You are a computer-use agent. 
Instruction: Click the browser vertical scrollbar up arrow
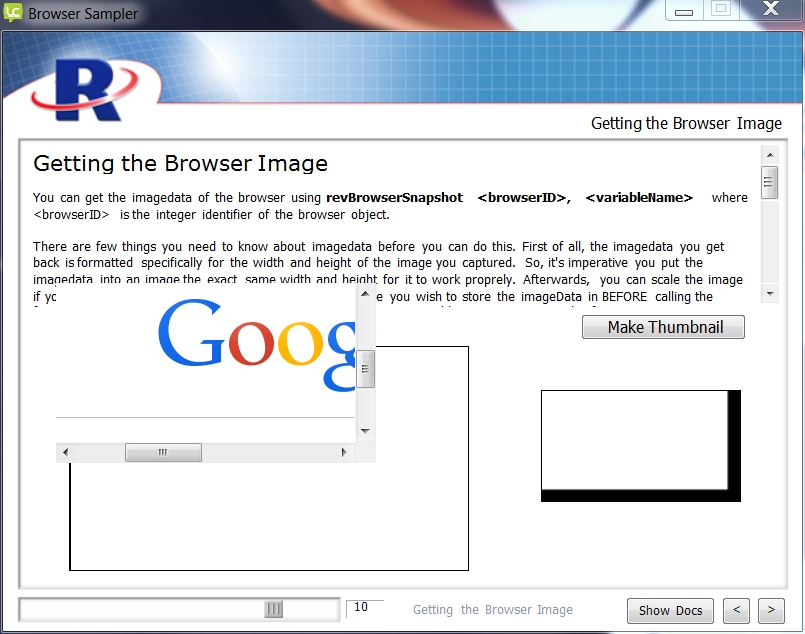(365, 294)
